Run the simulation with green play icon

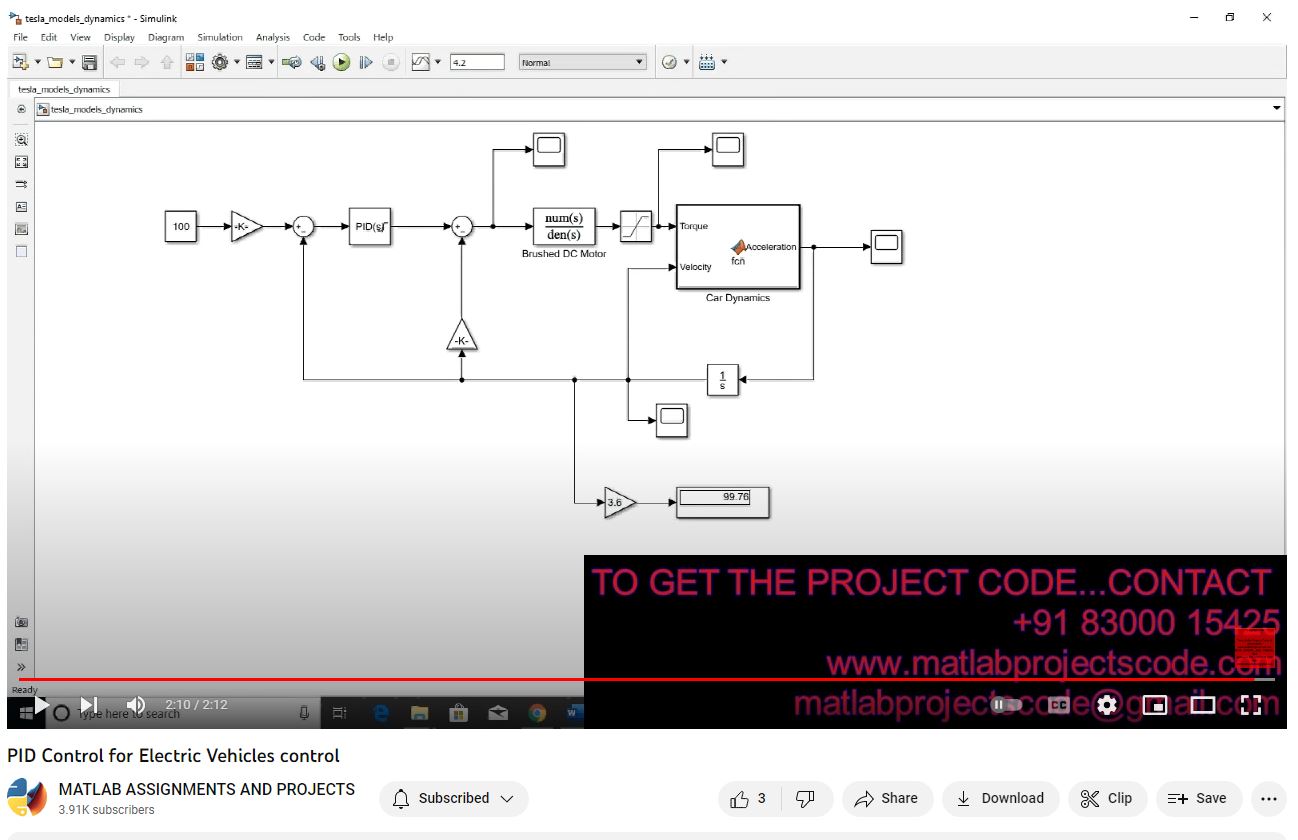coord(342,62)
